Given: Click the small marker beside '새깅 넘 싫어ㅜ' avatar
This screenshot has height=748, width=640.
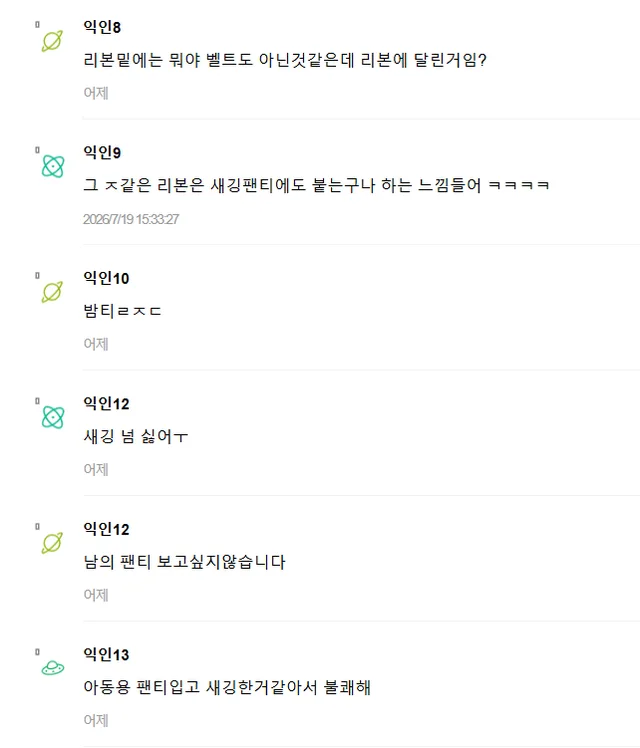Looking at the screenshot, I should tap(37, 401).
